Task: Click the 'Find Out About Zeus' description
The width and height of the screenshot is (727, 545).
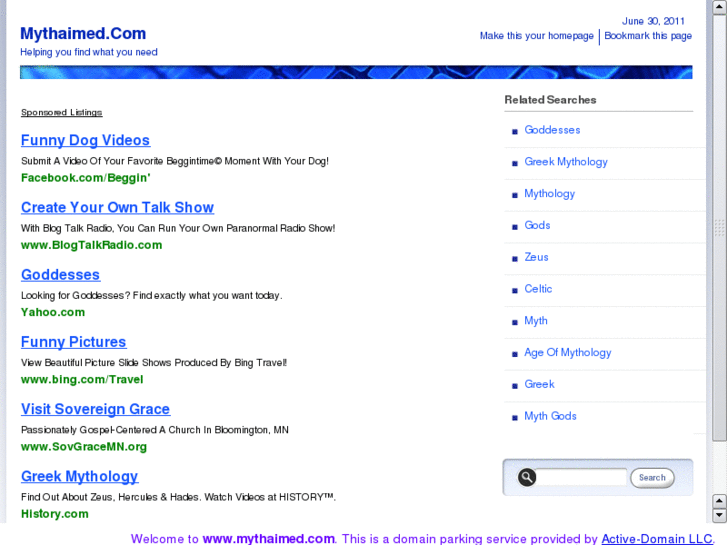Action: (179, 497)
